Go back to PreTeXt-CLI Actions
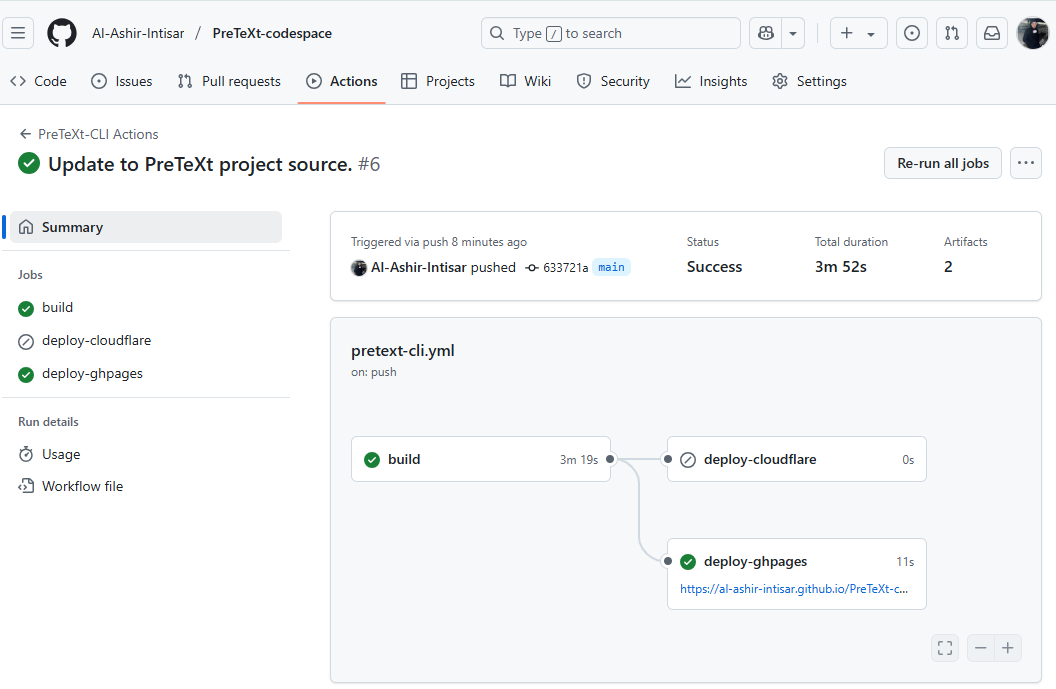The image size is (1056, 689). point(89,134)
